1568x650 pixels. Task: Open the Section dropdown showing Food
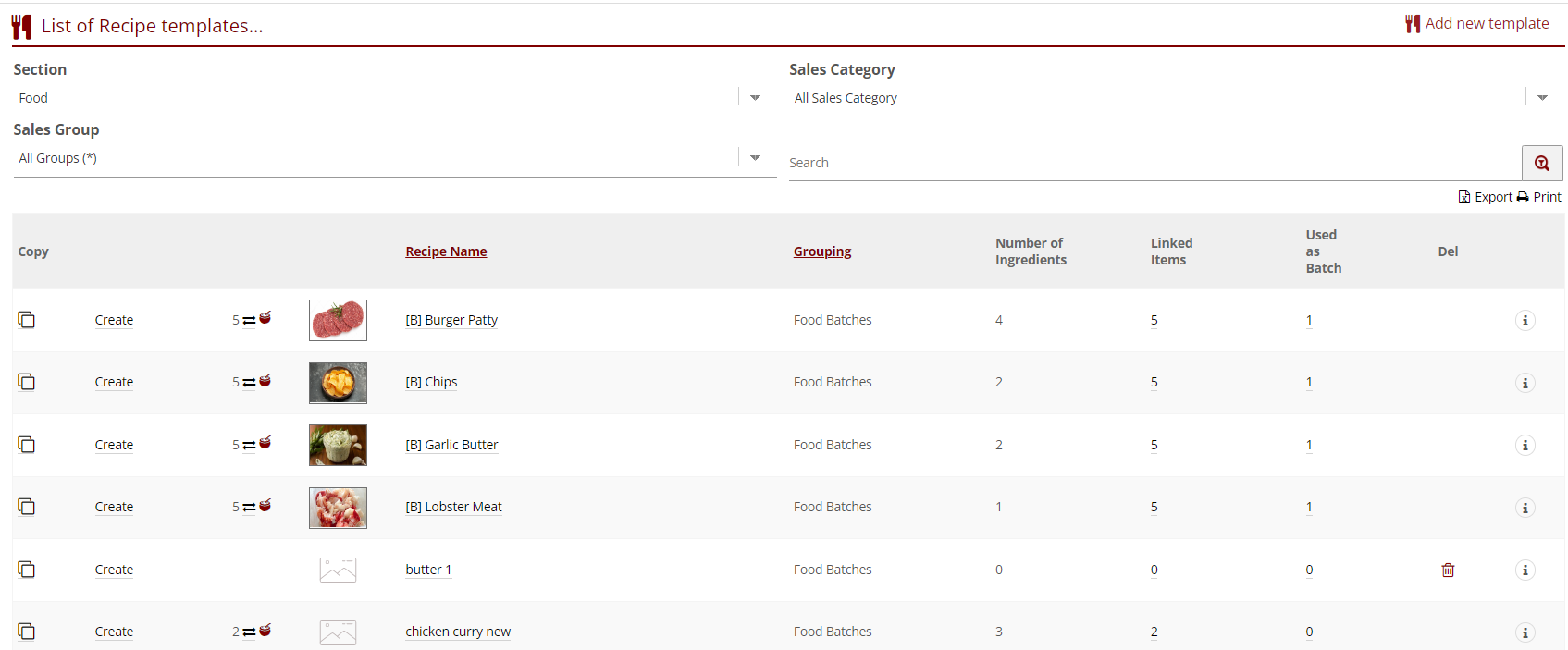click(755, 98)
